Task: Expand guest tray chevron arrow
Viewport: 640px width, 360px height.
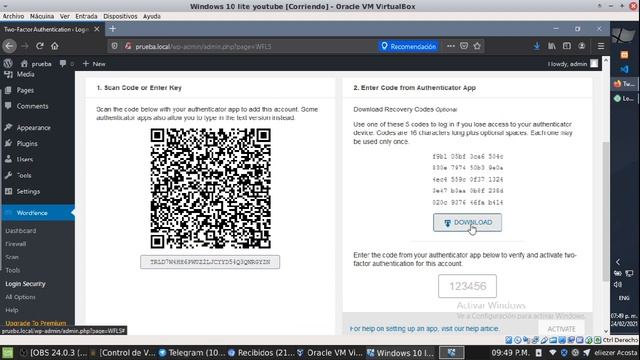Action: [618, 262]
